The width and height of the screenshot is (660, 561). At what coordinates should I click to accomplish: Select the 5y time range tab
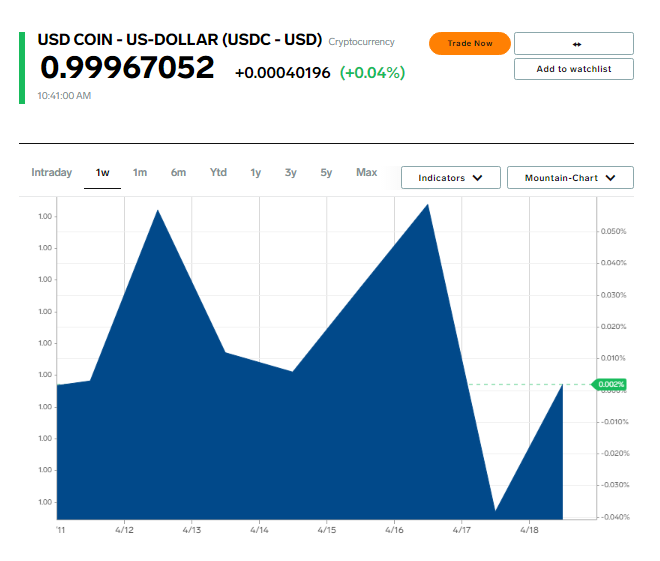(326, 173)
